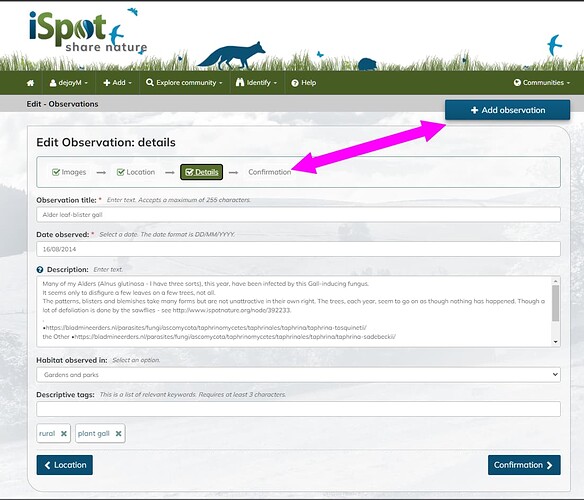This screenshot has height=500, width=584.
Task: Click the Help question mark icon
Action: pos(295,83)
